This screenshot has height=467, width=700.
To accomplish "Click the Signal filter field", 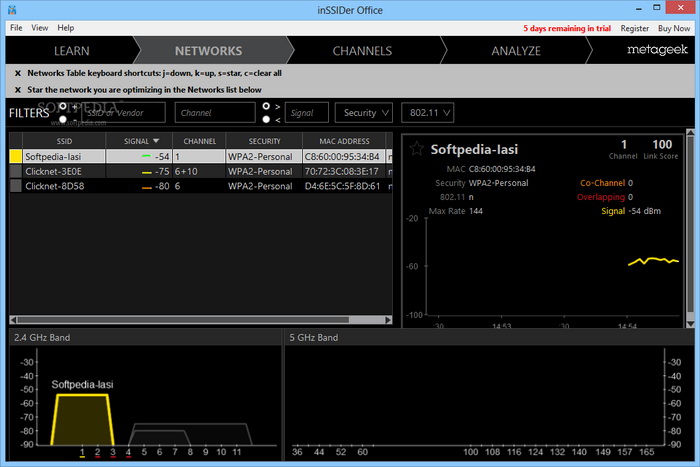I will coord(307,113).
